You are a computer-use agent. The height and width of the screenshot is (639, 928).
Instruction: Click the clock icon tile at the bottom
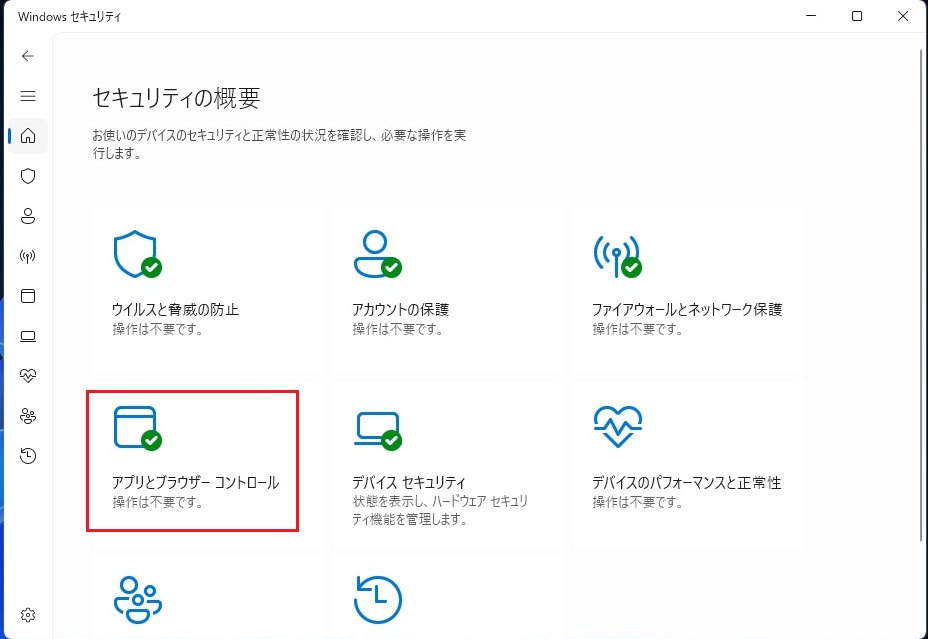click(378, 598)
